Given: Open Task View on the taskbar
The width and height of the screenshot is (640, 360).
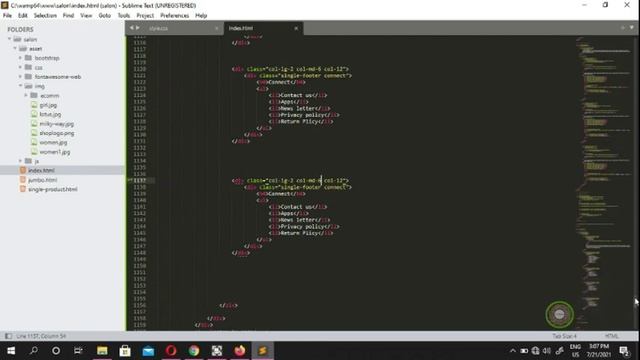Looking at the screenshot, I should click(78, 351).
